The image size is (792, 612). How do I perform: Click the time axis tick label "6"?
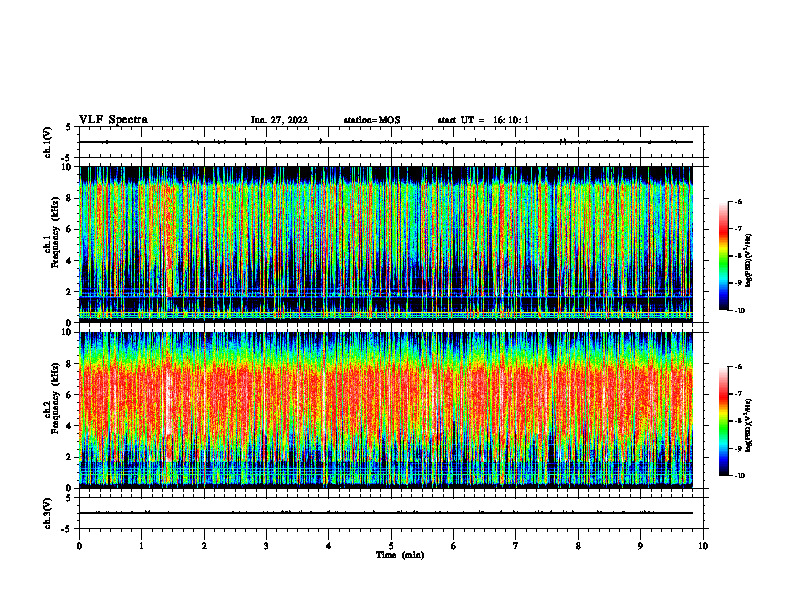(x=453, y=546)
